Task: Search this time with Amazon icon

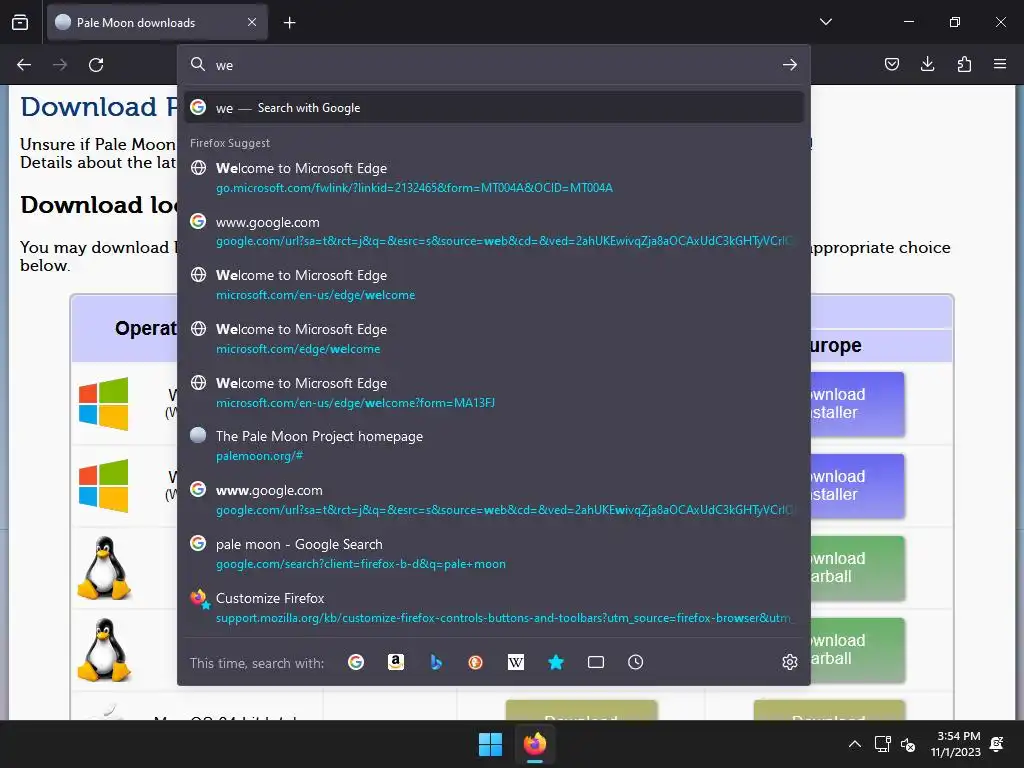Action: click(396, 662)
